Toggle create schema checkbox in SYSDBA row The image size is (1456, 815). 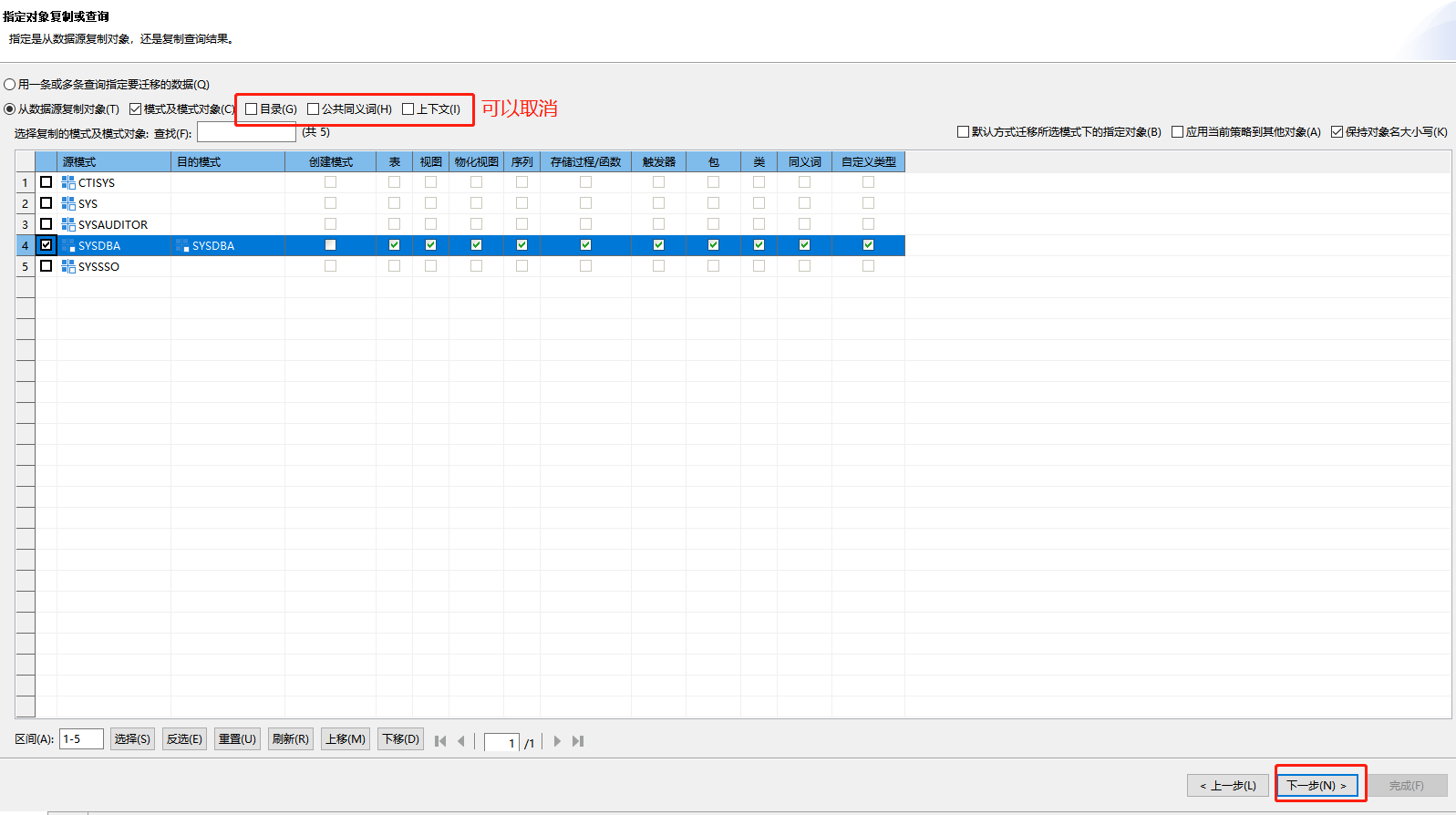tap(330, 244)
